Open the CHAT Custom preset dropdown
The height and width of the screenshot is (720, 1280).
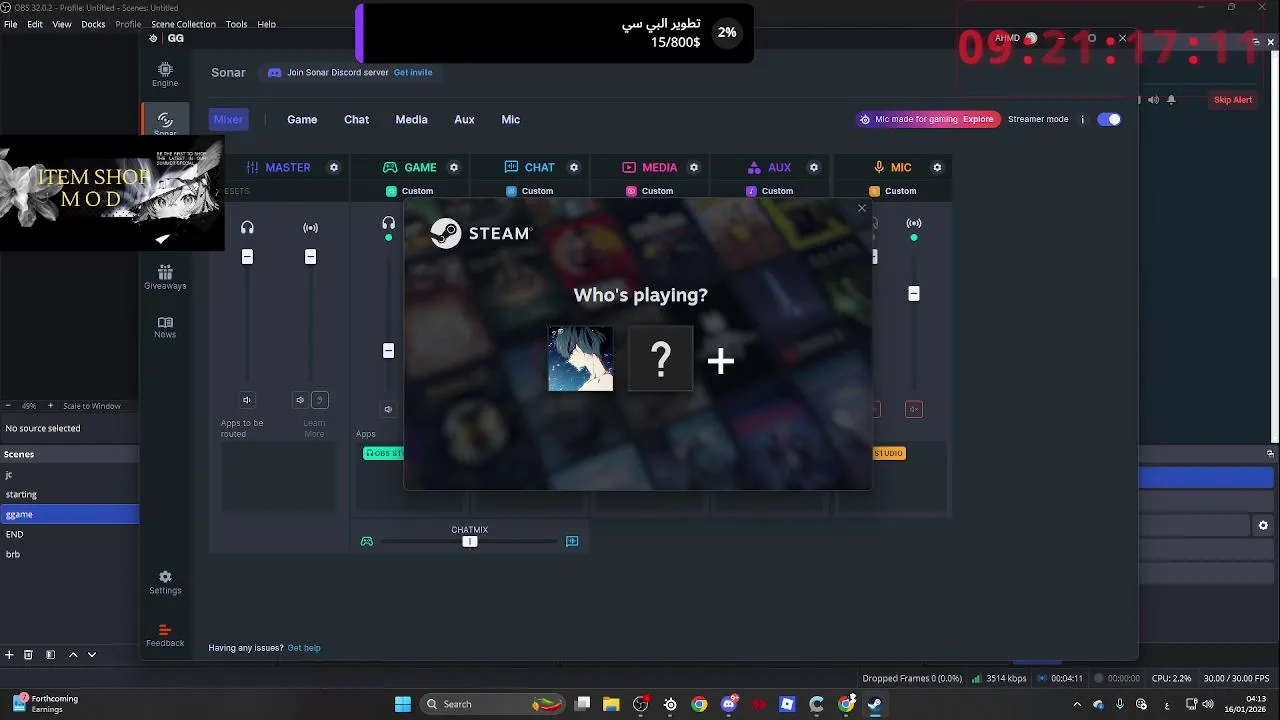(x=530, y=191)
